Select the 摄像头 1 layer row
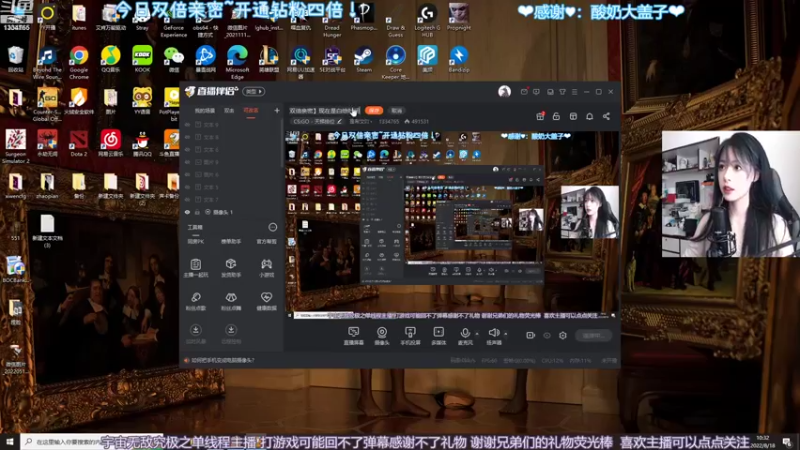 click(x=231, y=212)
